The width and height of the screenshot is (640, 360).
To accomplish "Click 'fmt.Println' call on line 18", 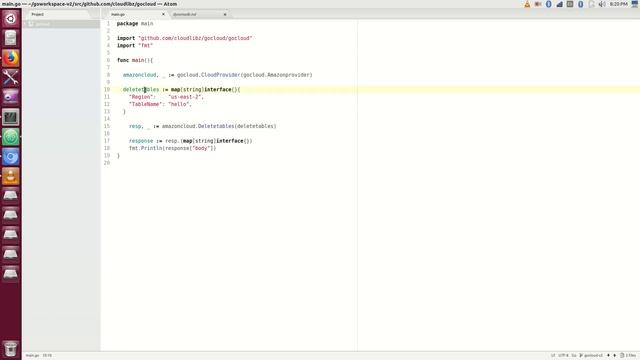I will 145,148.
